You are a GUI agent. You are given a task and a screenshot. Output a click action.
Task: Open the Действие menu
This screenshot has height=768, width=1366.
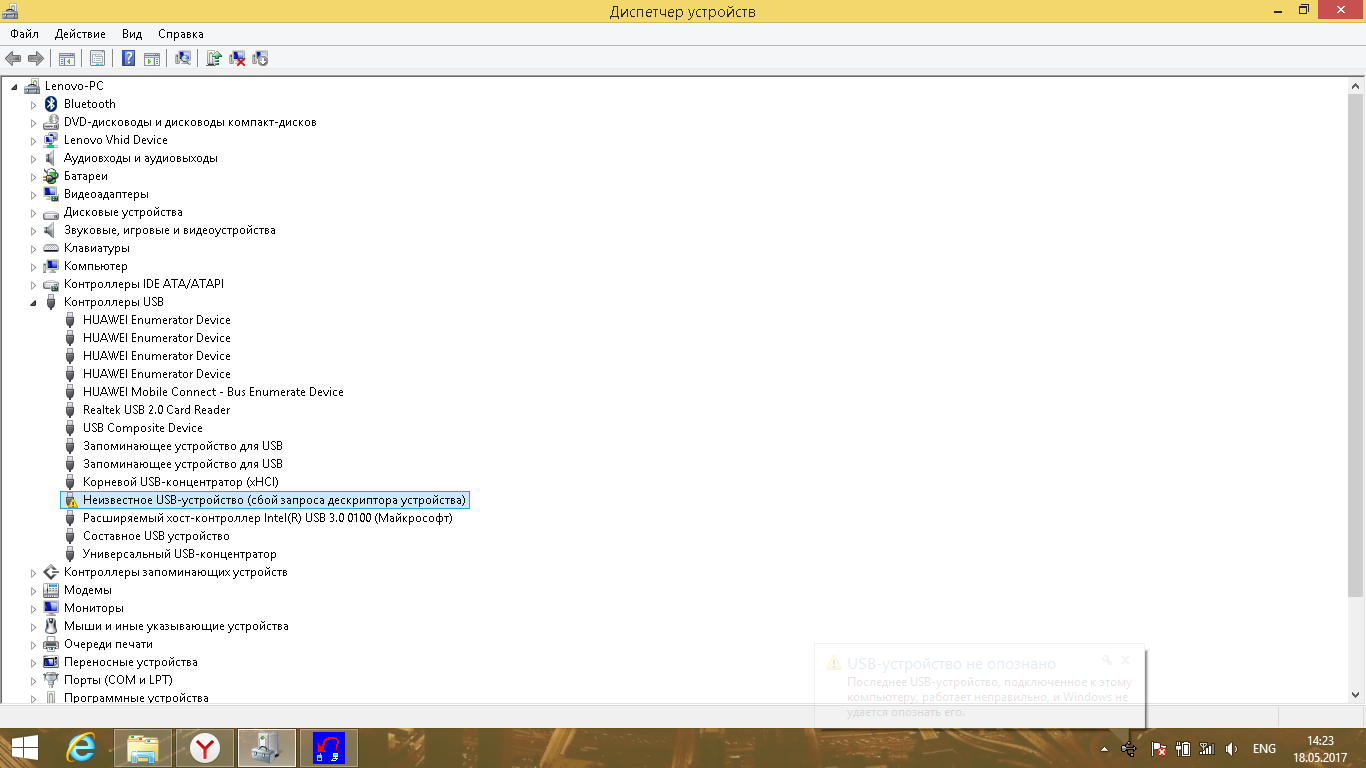tap(80, 34)
